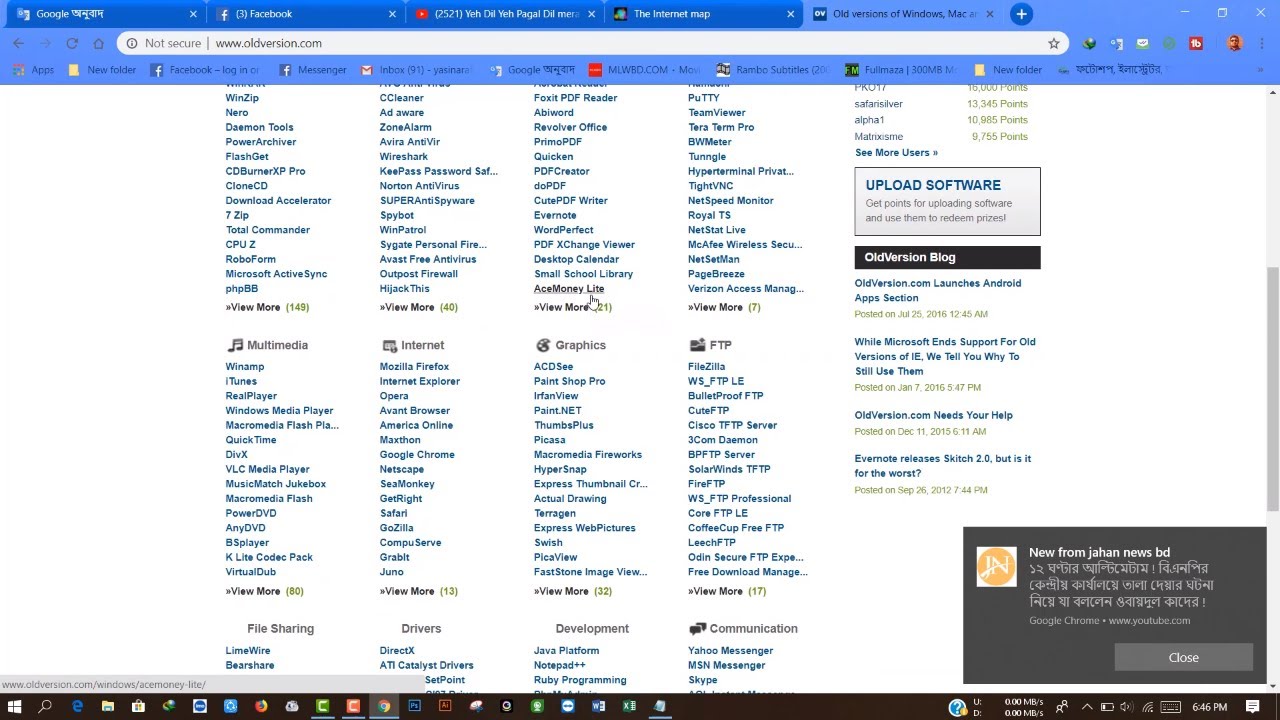Open the Notepad++ link

pos(559,665)
